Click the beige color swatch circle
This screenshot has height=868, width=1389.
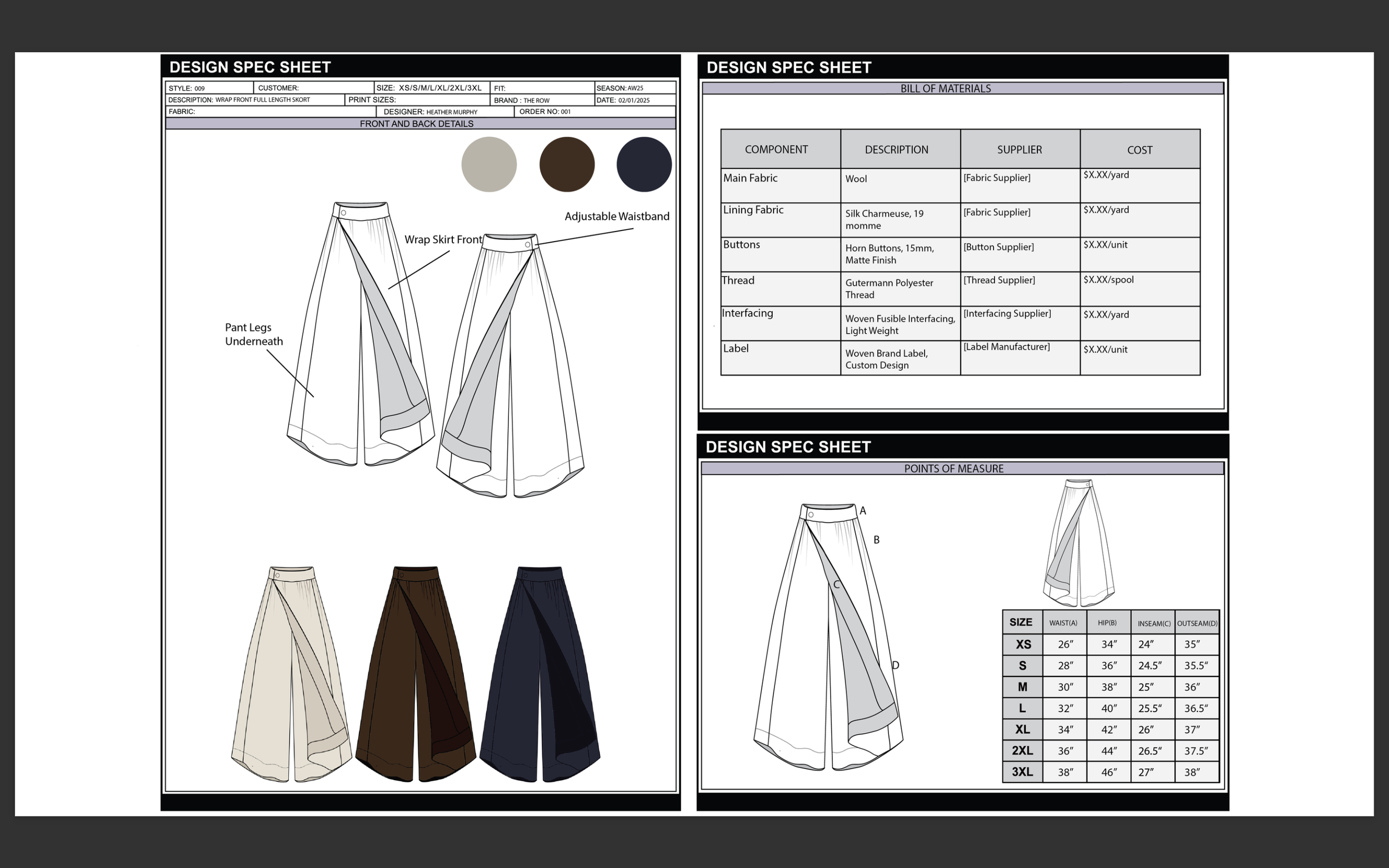488,164
